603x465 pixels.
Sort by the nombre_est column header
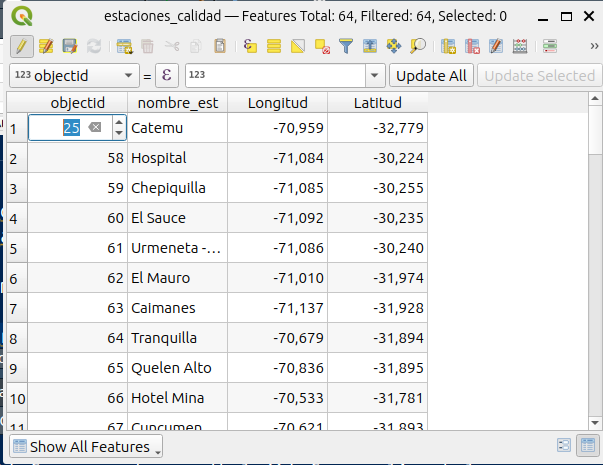point(177,103)
